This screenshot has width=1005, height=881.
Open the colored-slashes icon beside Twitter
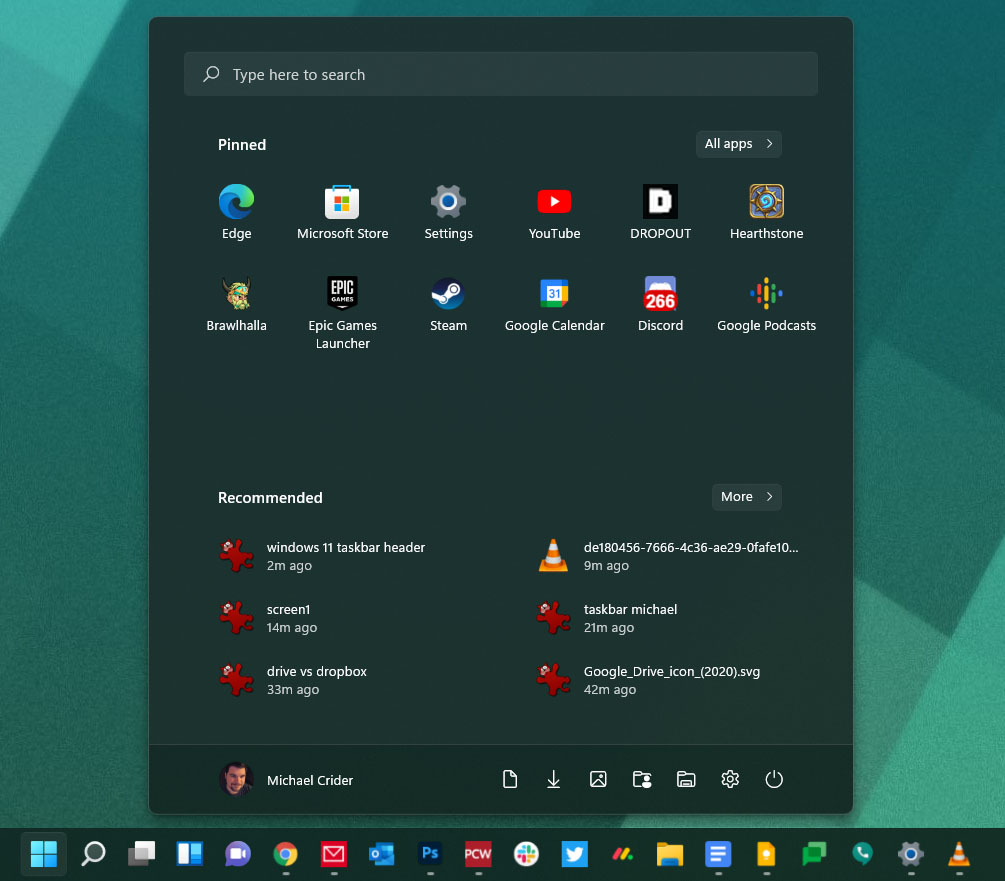click(622, 854)
